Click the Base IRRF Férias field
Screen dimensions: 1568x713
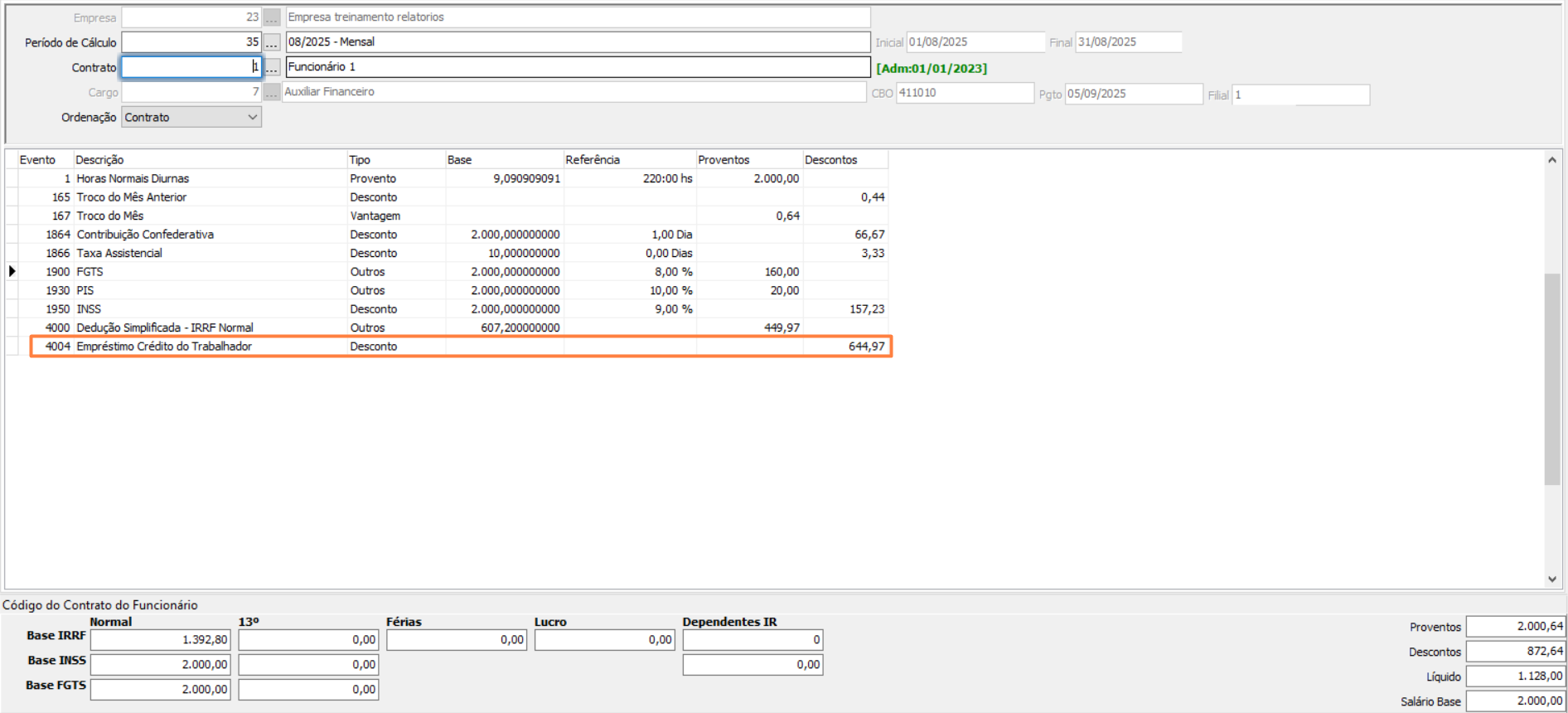click(457, 640)
